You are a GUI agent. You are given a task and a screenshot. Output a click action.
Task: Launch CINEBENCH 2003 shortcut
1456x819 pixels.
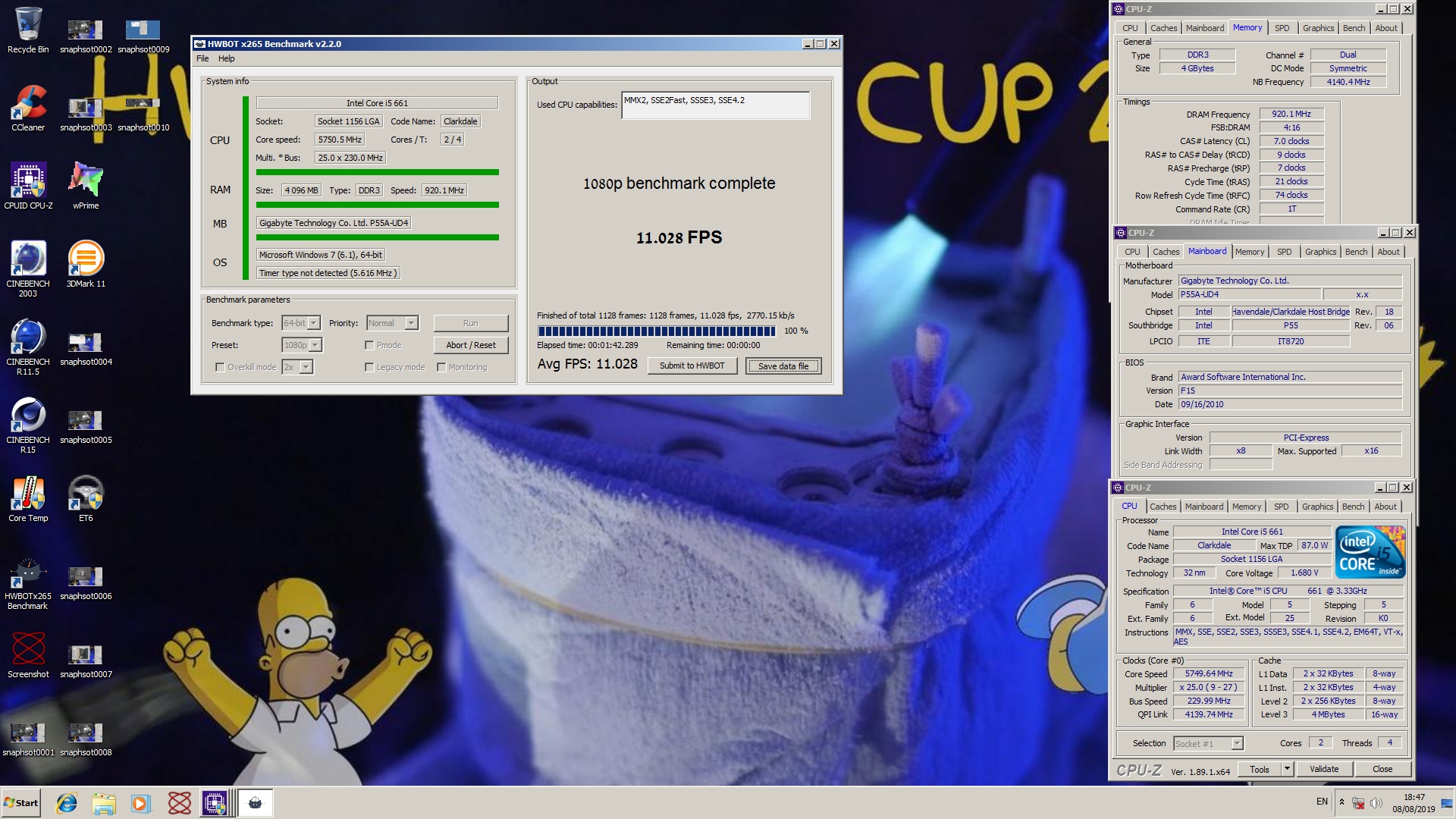28,269
